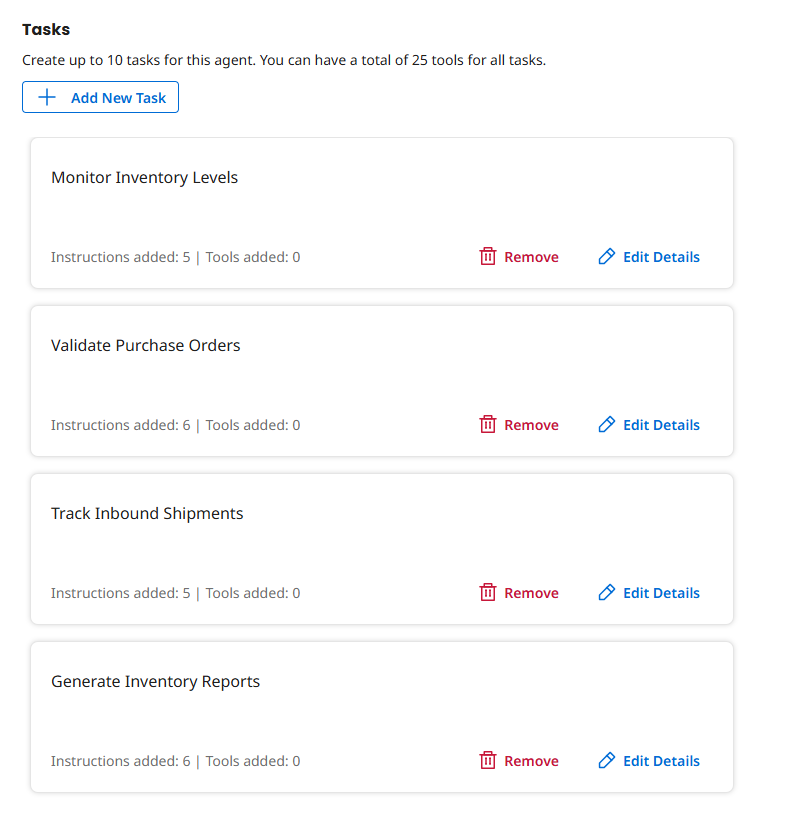Remove the Track Inbound Shipments task

coord(532,592)
